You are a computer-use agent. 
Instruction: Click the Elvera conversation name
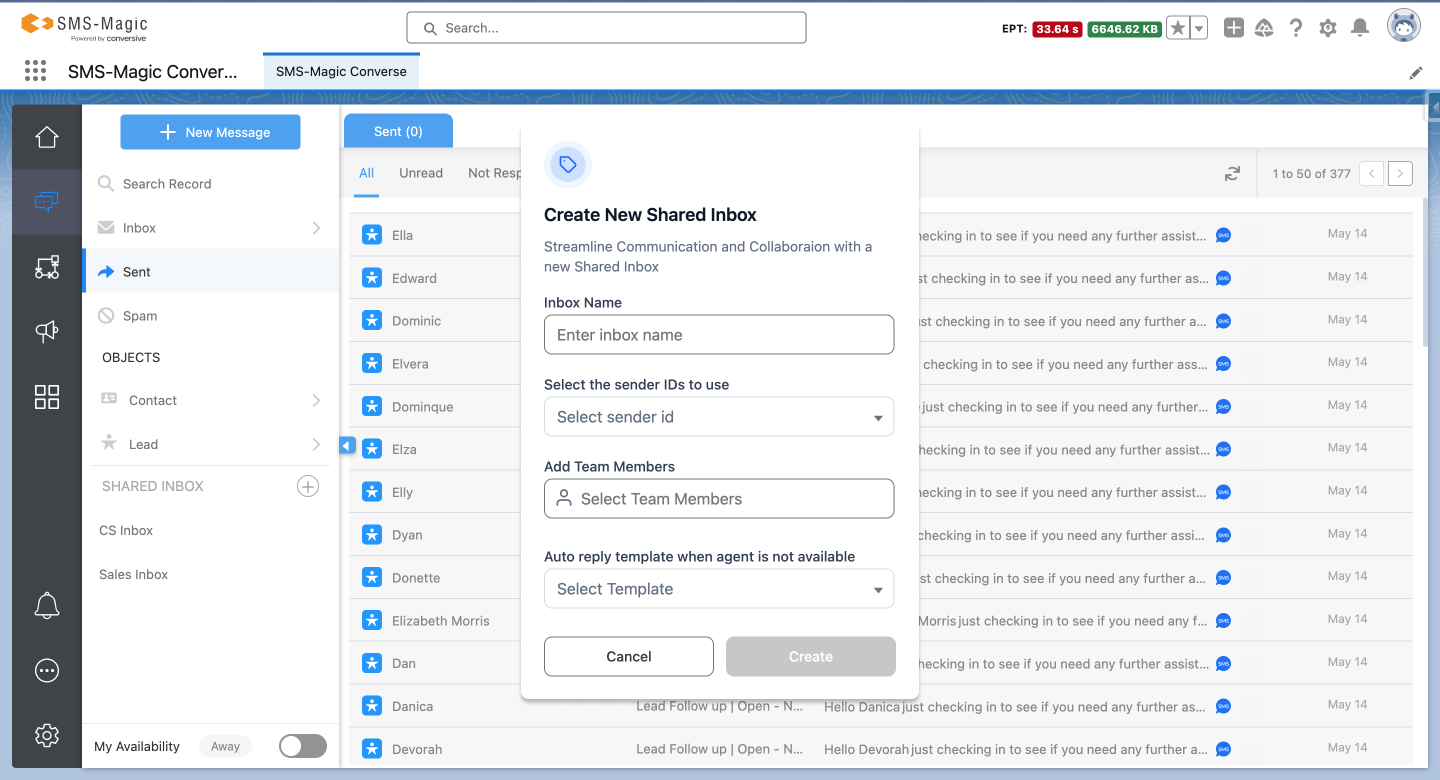410,364
